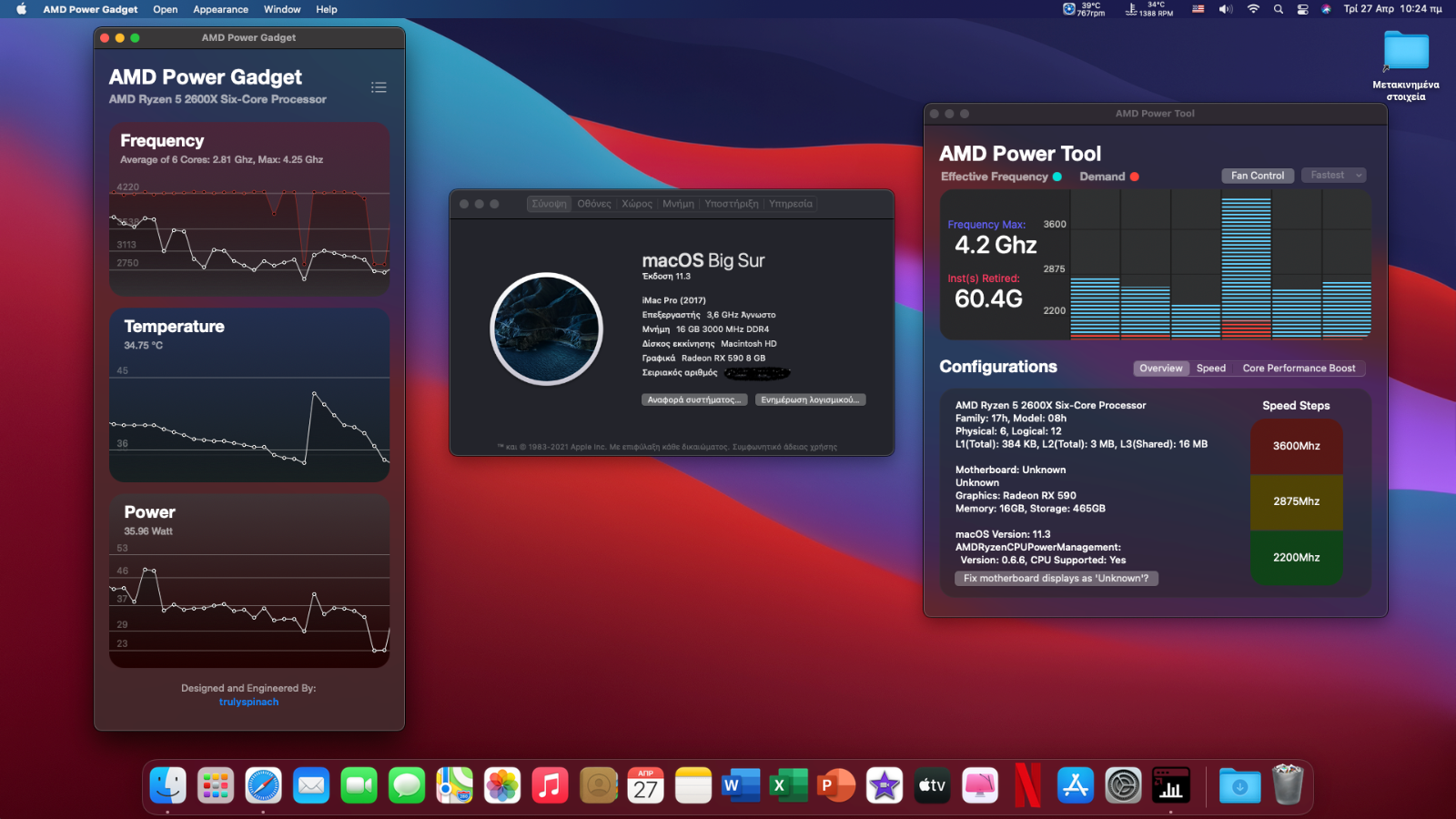Open Photos app from the dock
Screen dimensions: 1456x819
[502, 785]
